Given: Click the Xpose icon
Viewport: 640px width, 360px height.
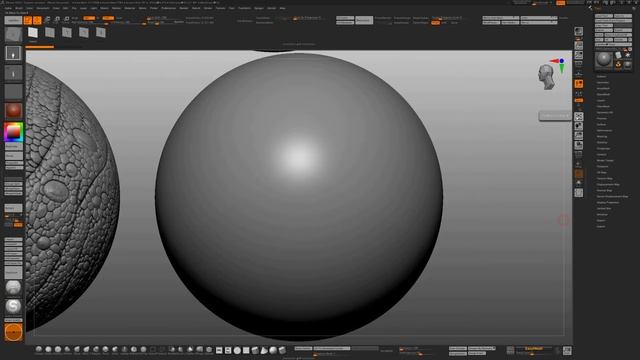Looking at the screenshot, I should (x=578, y=193).
